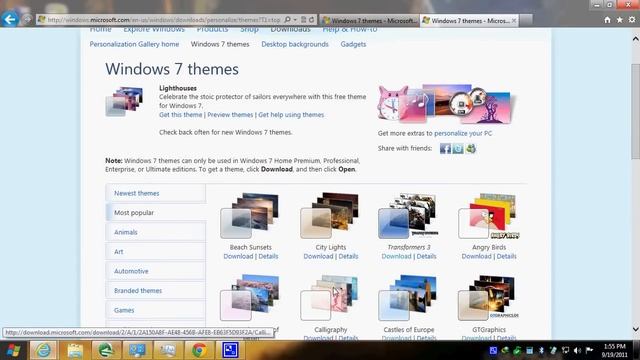Image resolution: width=640 pixels, height=360 pixels.
Task: View Details for Transformers 3
Action: (x=426, y=256)
